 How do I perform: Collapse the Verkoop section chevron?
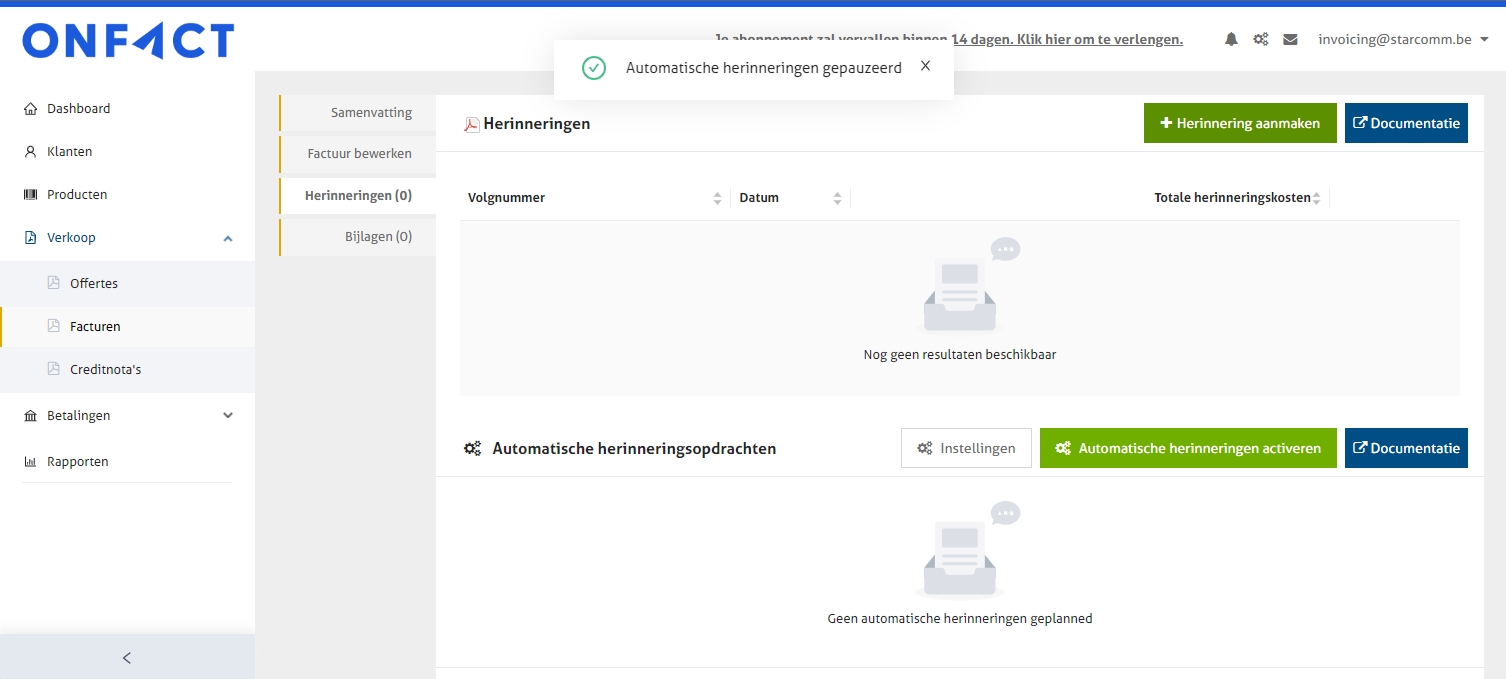pos(227,238)
